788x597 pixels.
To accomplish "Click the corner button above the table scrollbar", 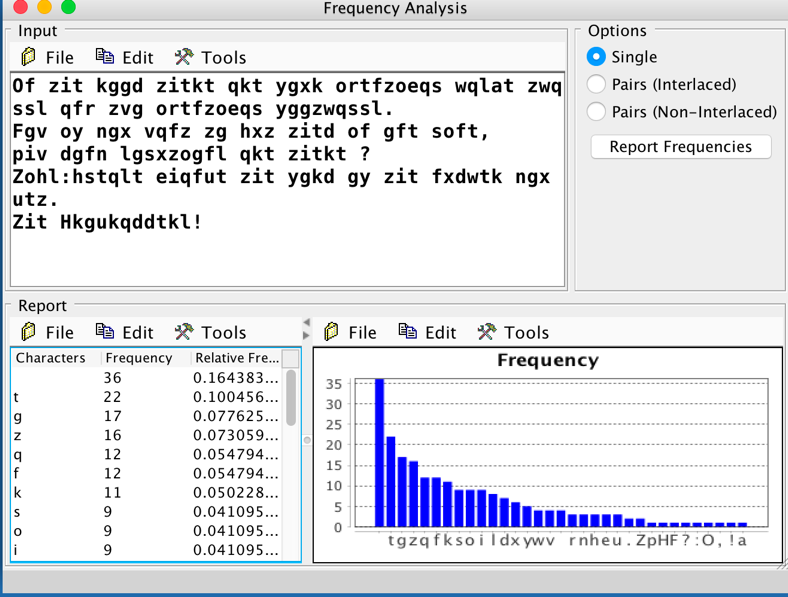I will pos(291,358).
